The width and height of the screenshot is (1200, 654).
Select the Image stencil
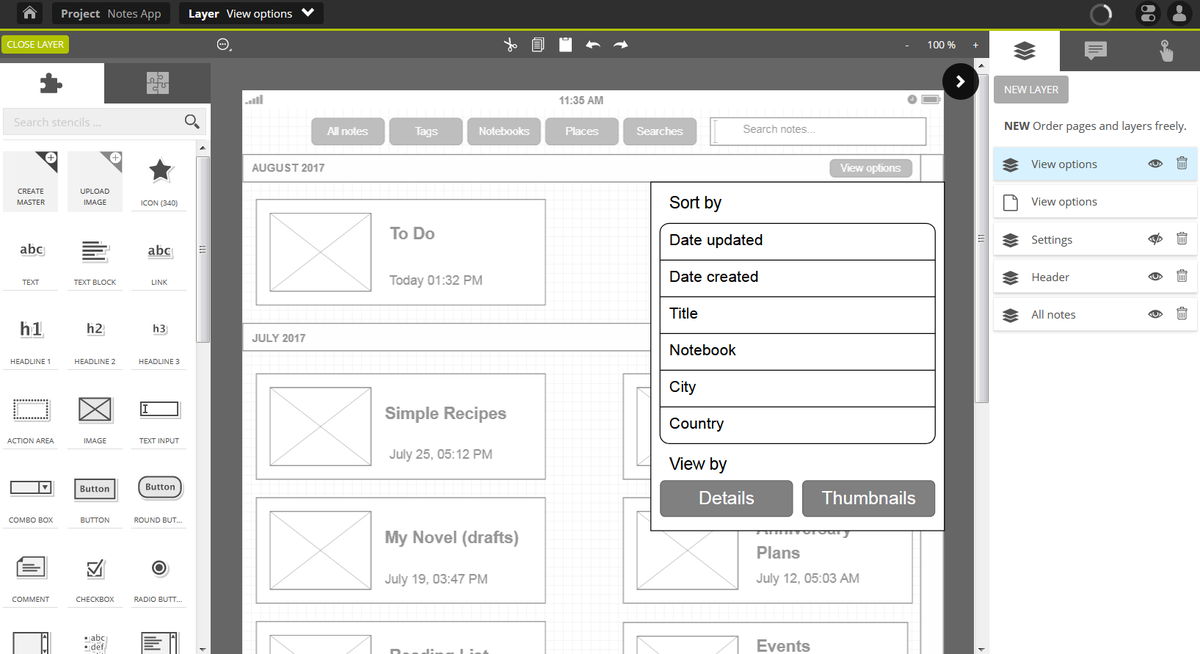click(95, 418)
